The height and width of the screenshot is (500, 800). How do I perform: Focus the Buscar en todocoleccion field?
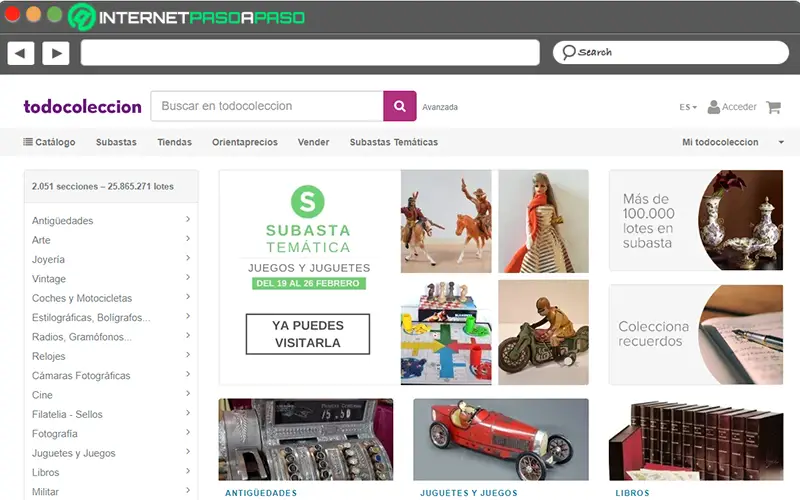(x=267, y=106)
